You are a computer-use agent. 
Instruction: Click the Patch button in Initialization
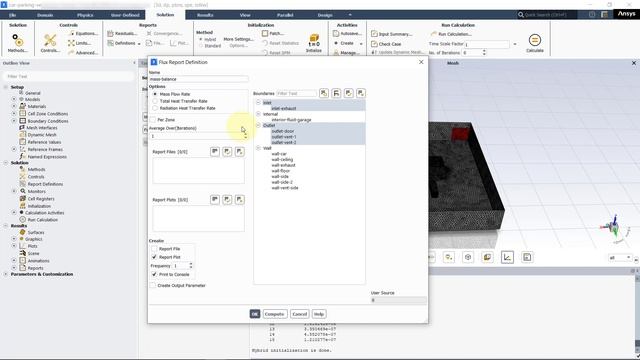pyautogui.click(x=273, y=33)
